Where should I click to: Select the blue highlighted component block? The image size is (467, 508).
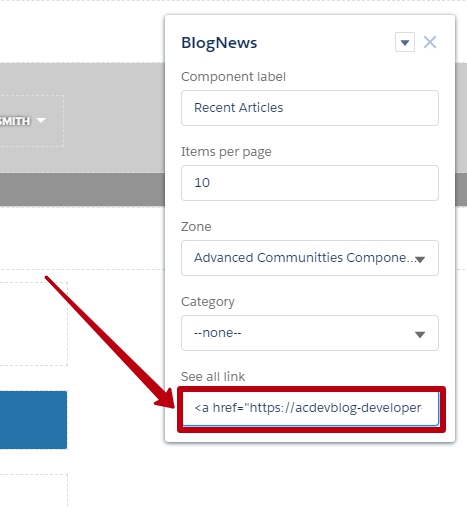click(x=33, y=420)
